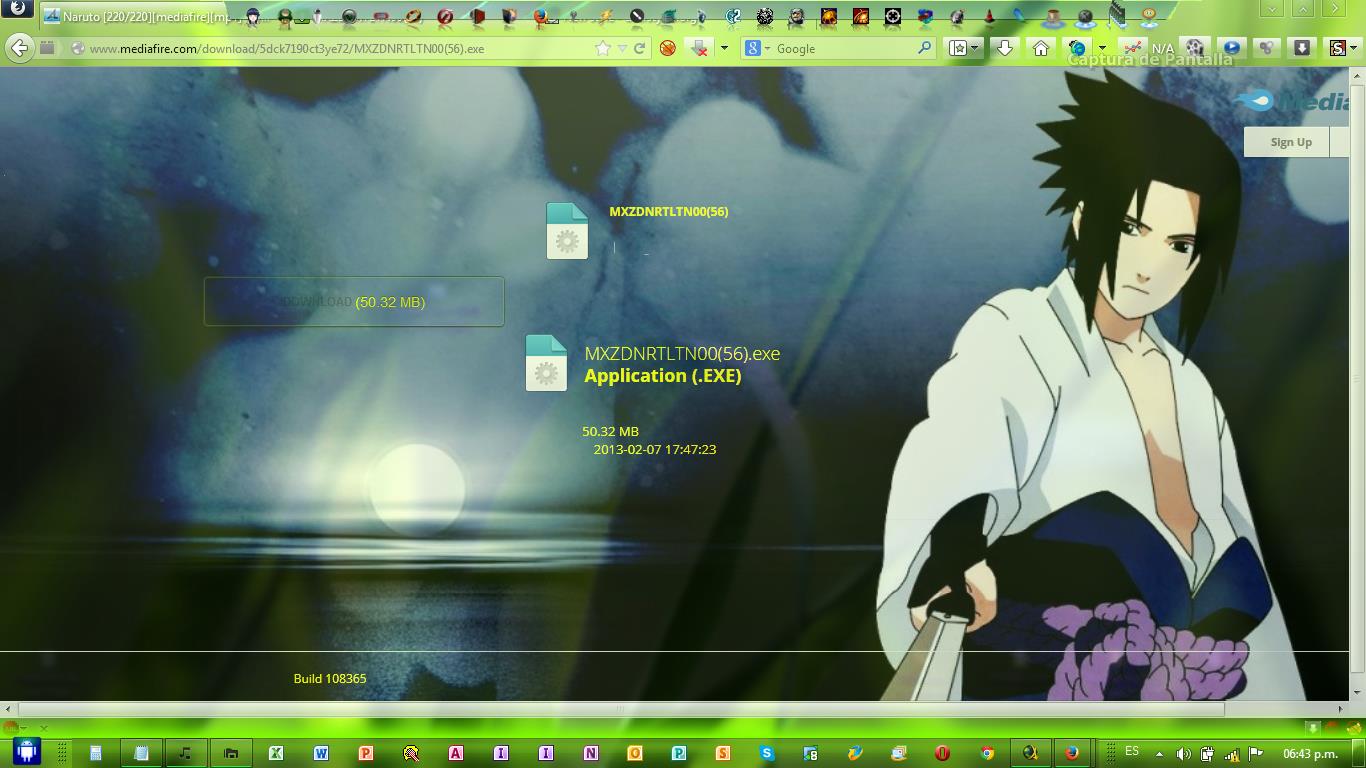Click the speaker icon in the system tray
Image resolution: width=1366 pixels, height=768 pixels.
[x=1184, y=754]
